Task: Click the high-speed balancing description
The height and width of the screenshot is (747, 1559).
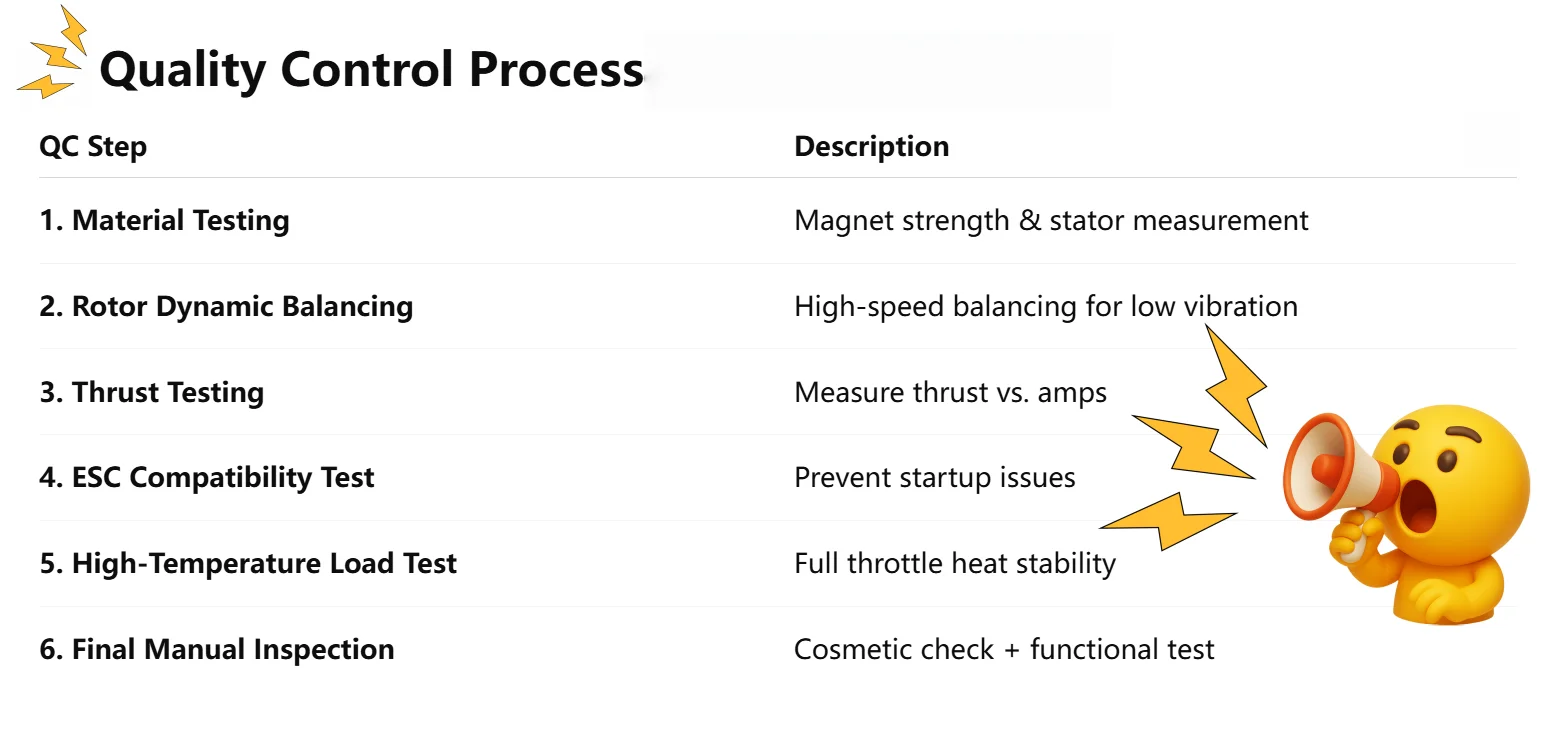Action: [x=1045, y=306]
